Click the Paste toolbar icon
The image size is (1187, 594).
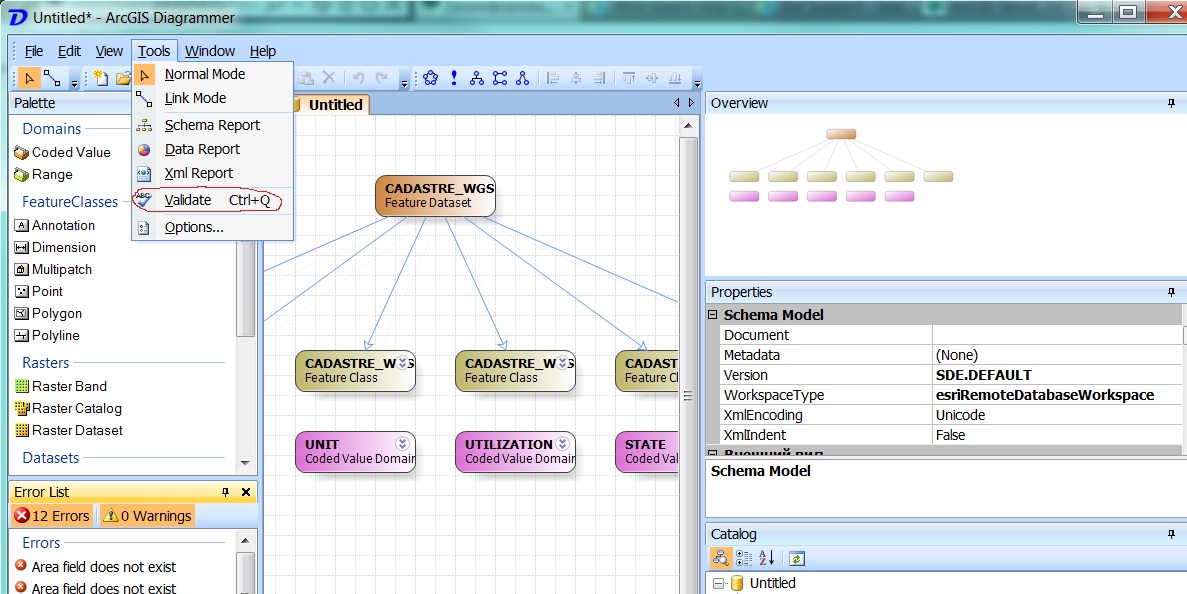pos(306,77)
